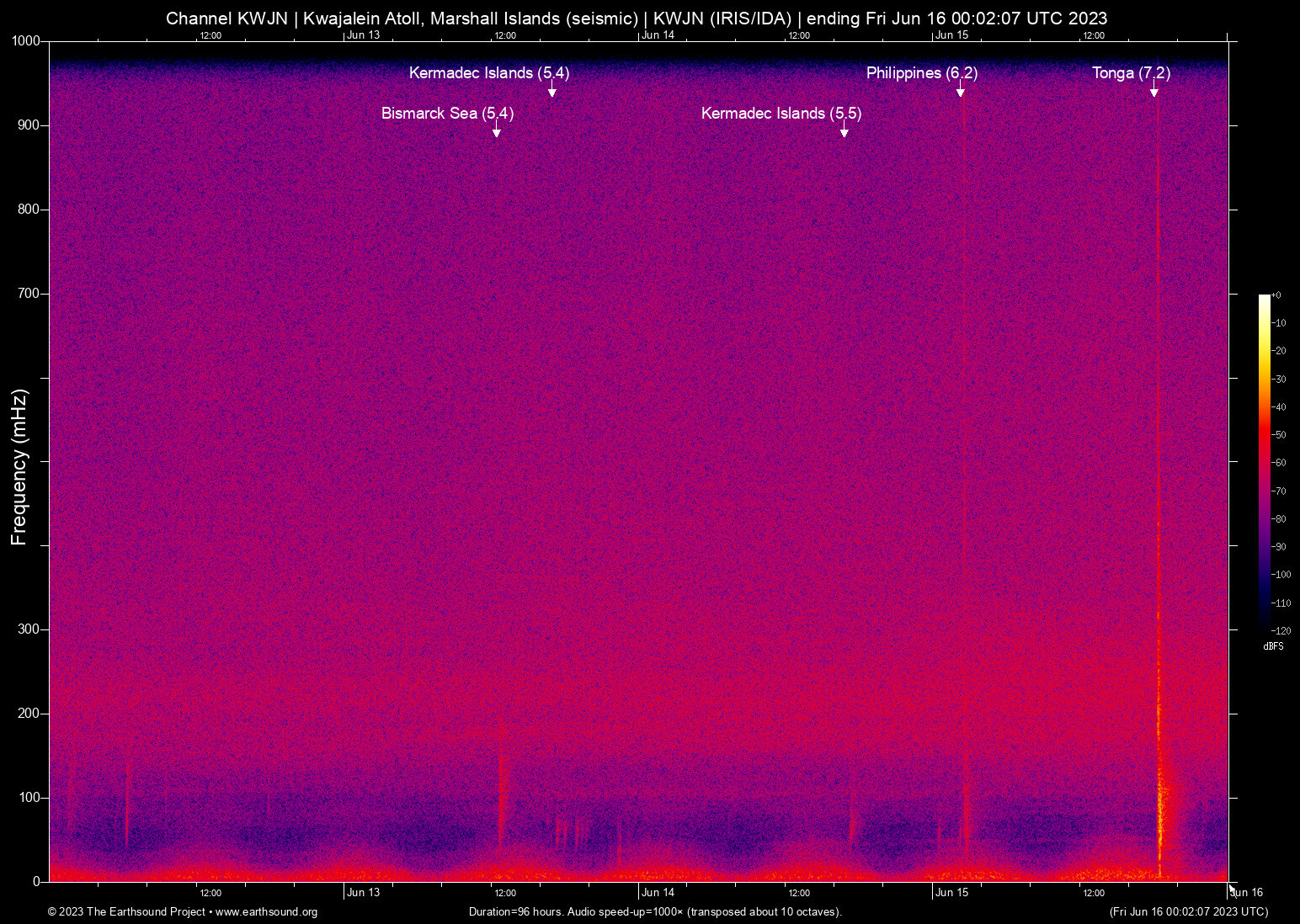Click the Kermadec Islands (5.5) annotation text
This screenshot has height=924, width=1300.
click(x=781, y=114)
